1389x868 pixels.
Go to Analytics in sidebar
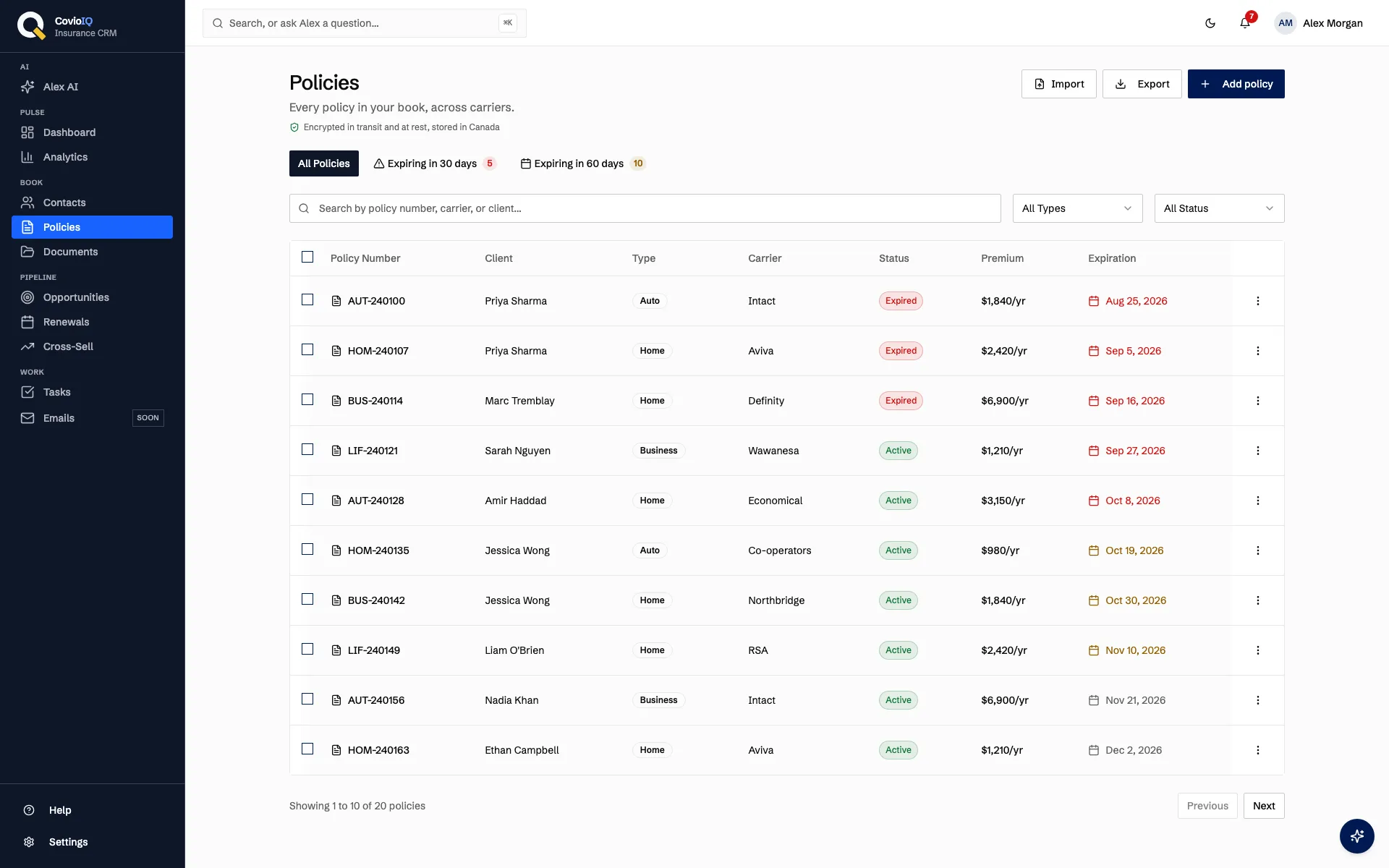92,157
